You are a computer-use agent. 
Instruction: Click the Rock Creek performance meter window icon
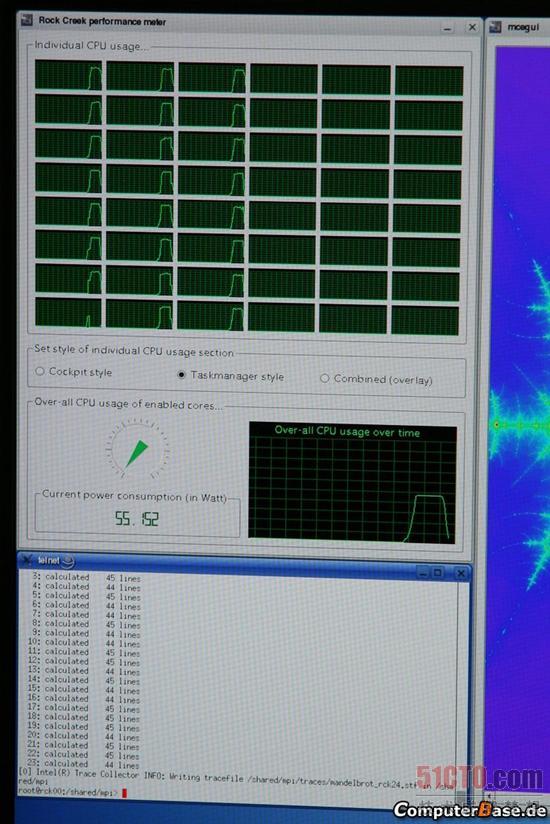point(26,20)
